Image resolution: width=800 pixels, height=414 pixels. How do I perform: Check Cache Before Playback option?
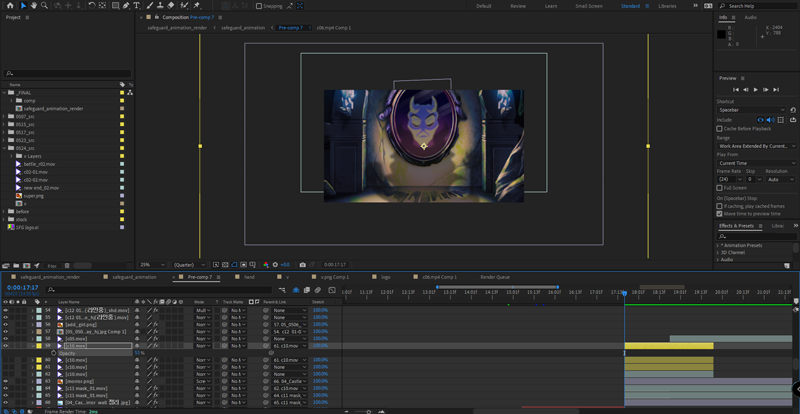[x=720, y=129]
